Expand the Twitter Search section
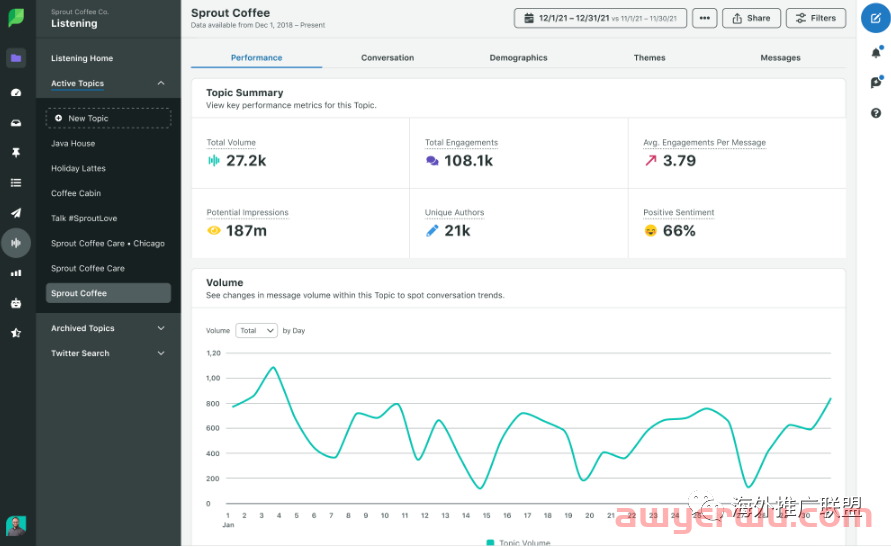The width and height of the screenshot is (891, 547). click(x=161, y=353)
